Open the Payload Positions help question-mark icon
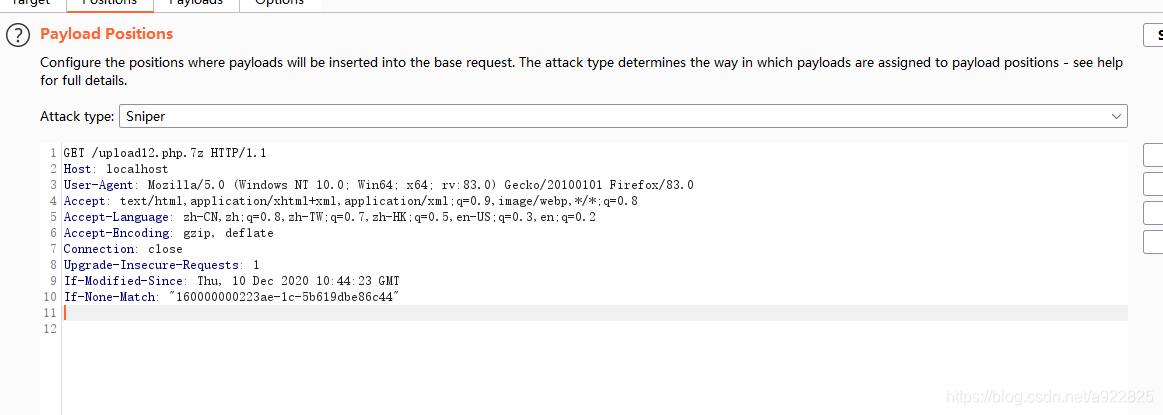The height and width of the screenshot is (415, 1163). click(x=18, y=35)
